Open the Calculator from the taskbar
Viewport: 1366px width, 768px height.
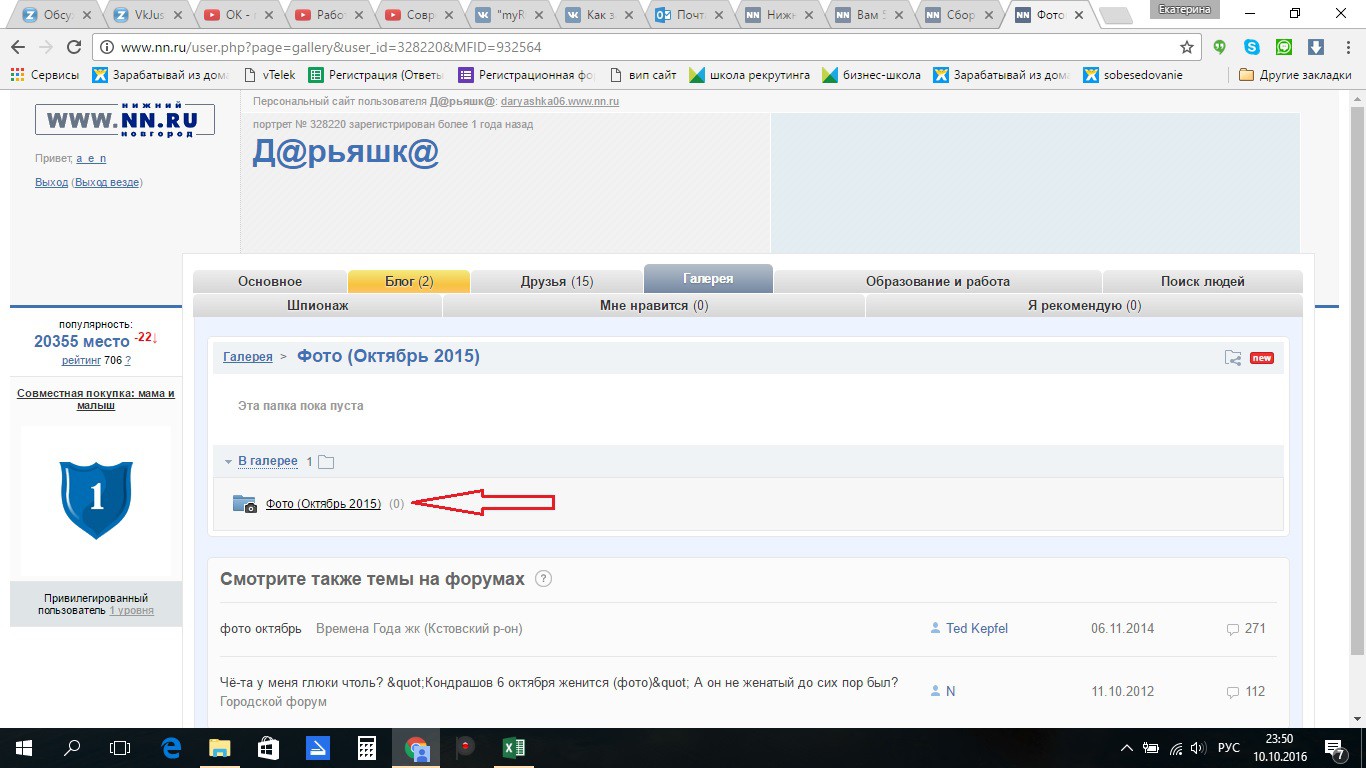pyautogui.click(x=367, y=747)
